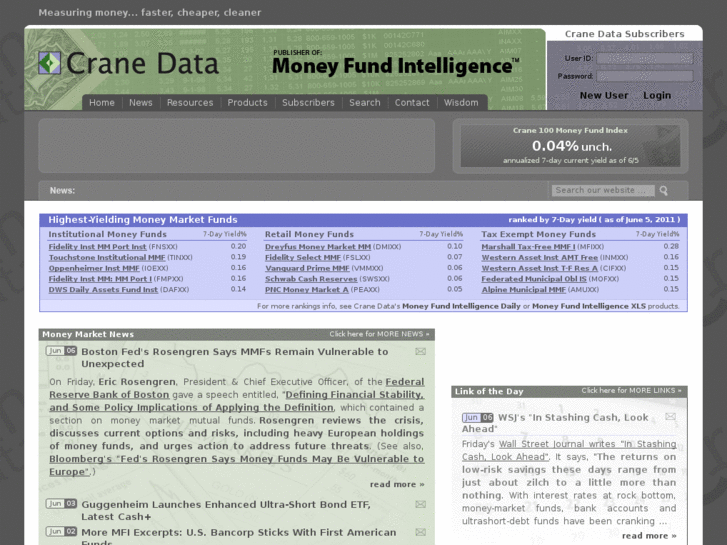Open Oppenheimer Inst MMF link
This screenshot has height=545, width=727.
(94, 268)
